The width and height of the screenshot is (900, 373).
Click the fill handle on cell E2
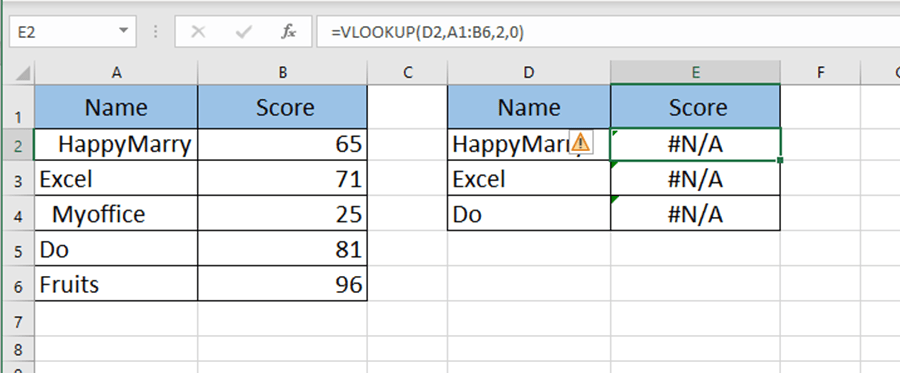coord(780,160)
